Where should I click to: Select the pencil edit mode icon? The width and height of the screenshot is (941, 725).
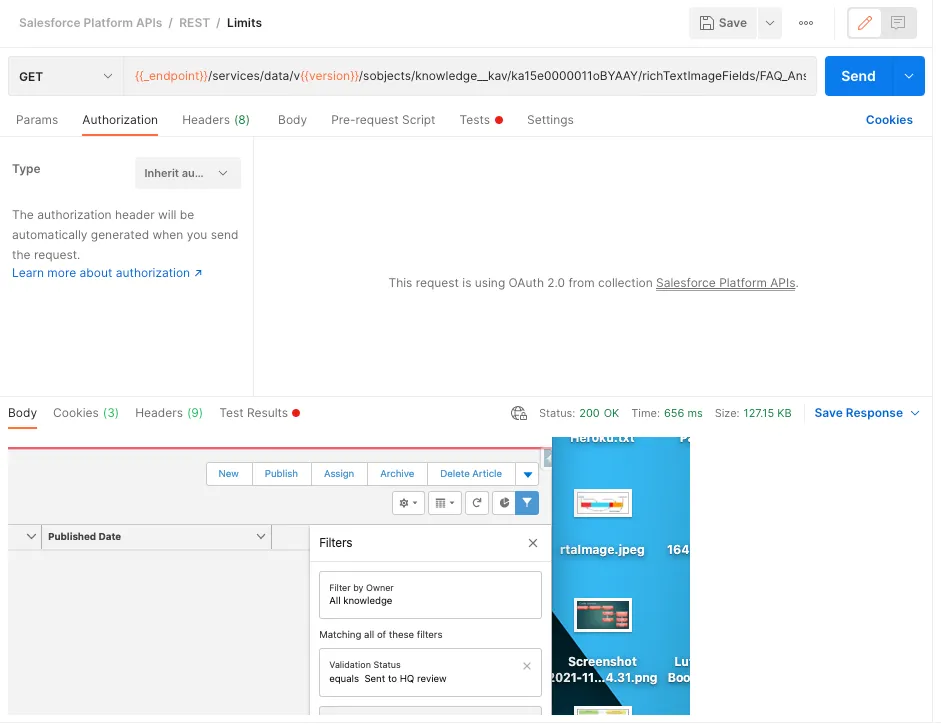point(864,22)
